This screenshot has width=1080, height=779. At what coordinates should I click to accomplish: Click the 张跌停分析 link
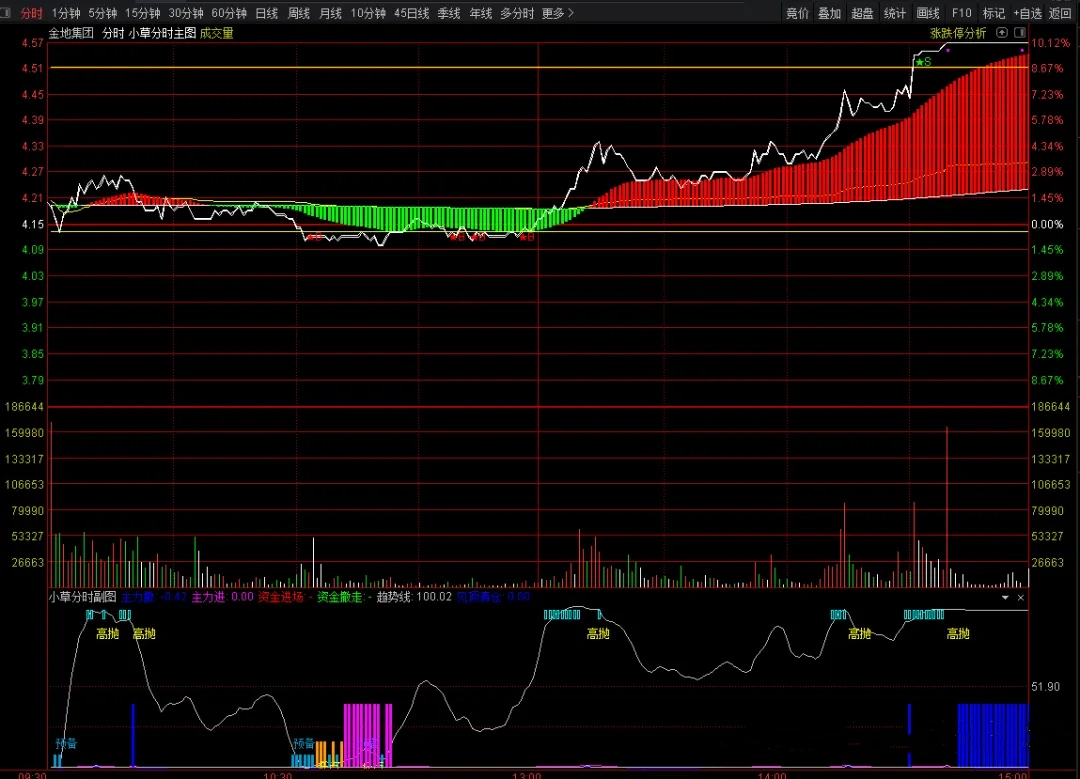point(957,33)
